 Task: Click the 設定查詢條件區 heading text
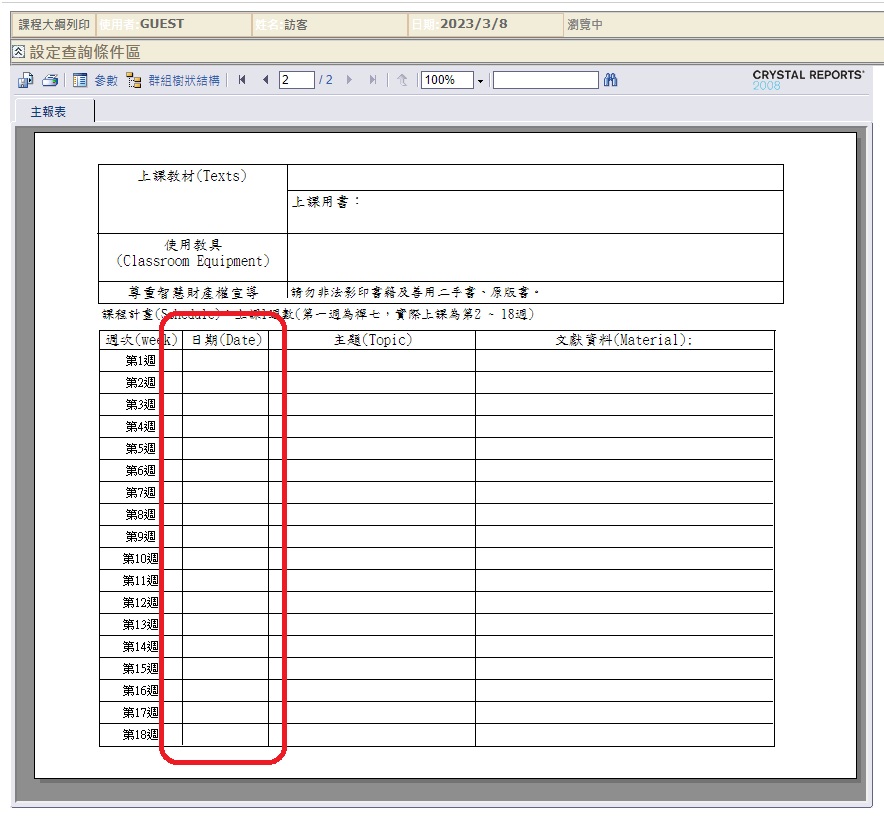pos(85,52)
